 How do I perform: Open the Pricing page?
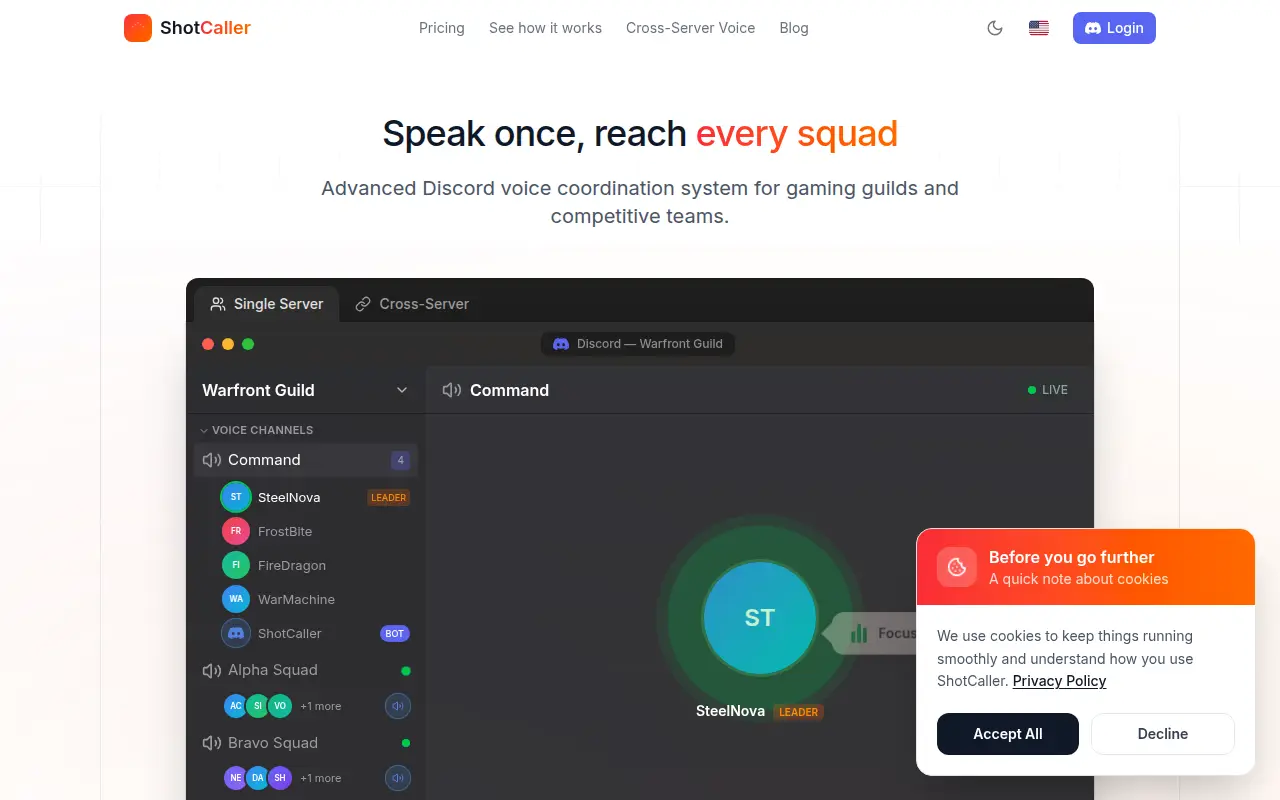(442, 28)
